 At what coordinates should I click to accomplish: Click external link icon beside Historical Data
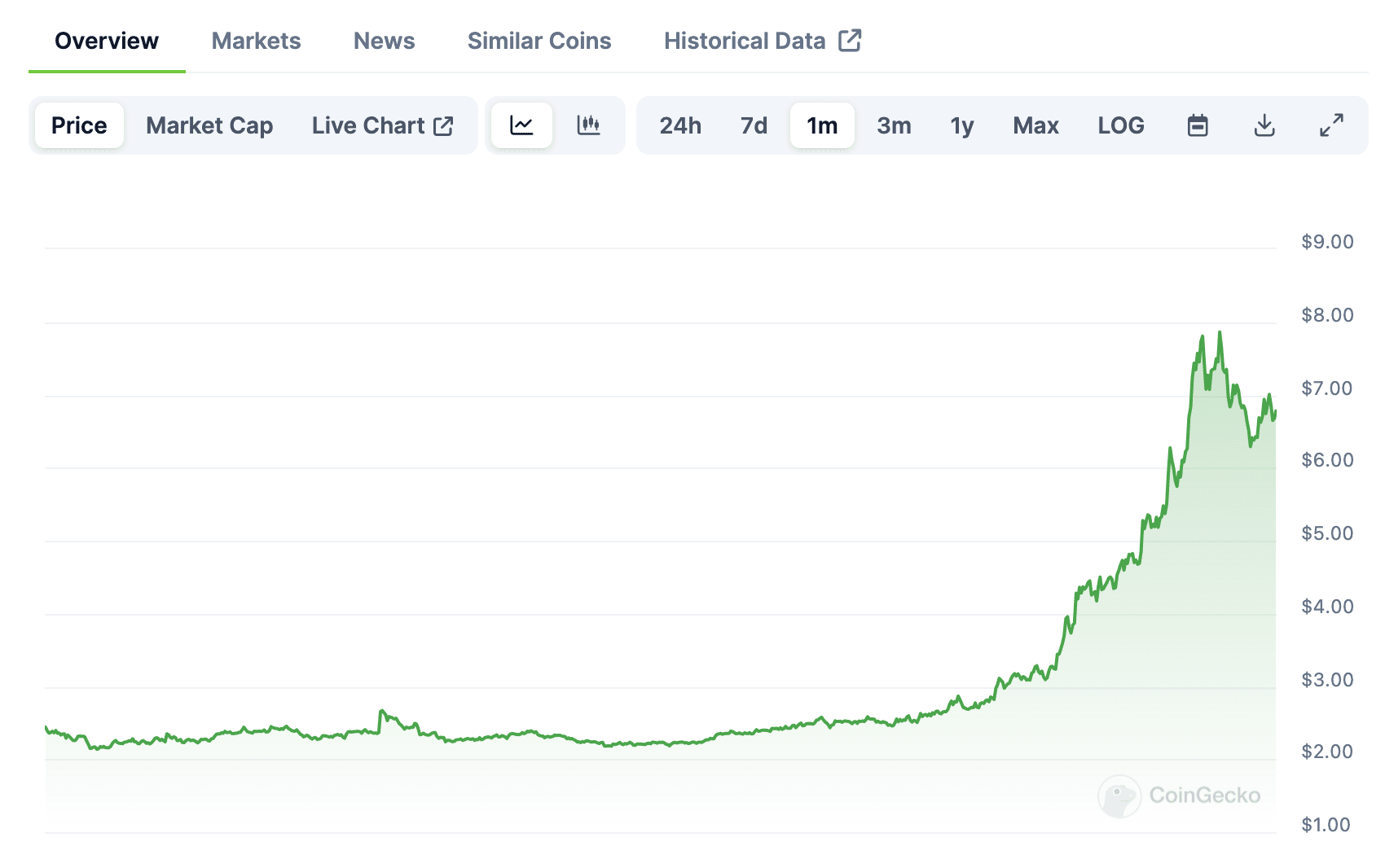(x=850, y=41)
